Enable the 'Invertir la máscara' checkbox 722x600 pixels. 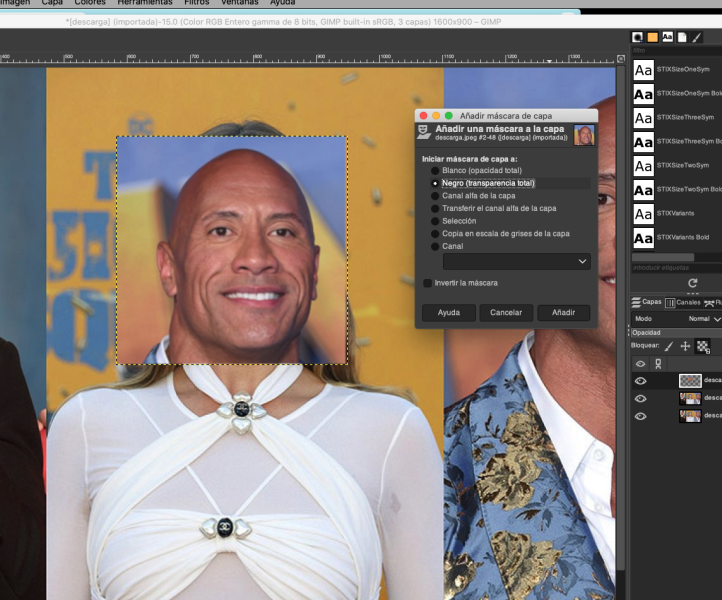tap(428, 283)
